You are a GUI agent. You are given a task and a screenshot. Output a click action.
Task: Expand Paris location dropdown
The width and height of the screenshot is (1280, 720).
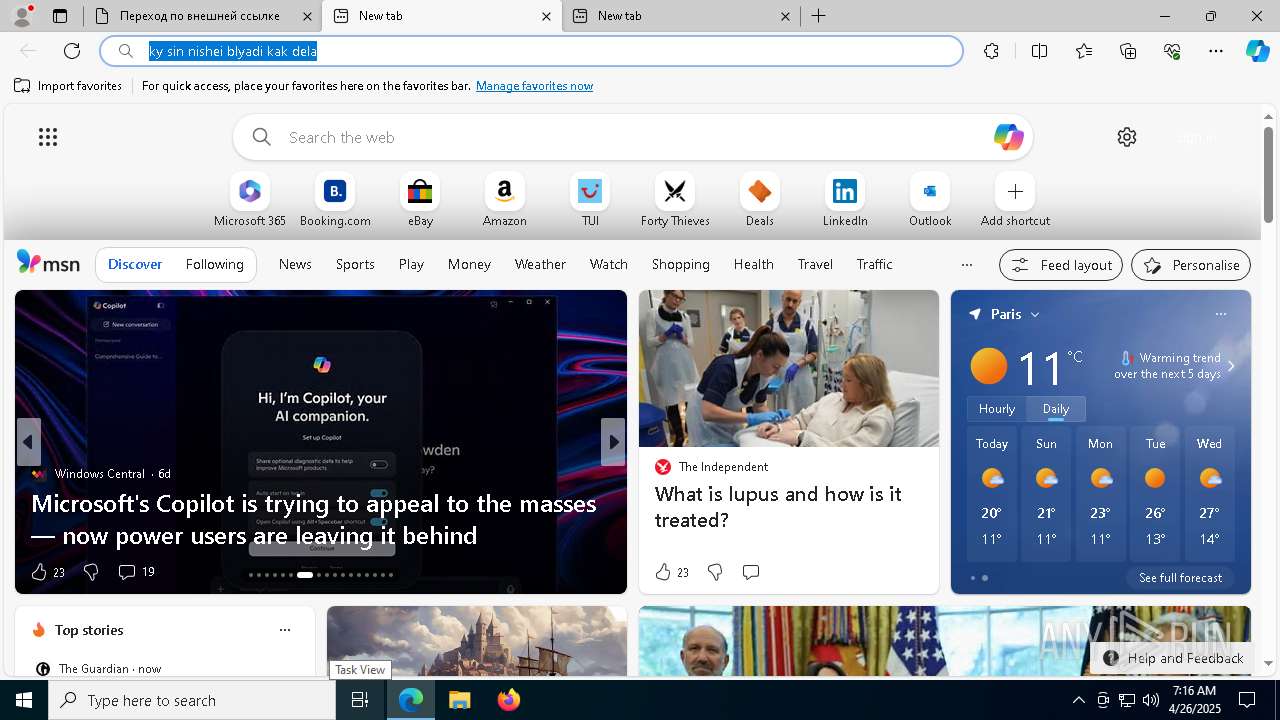pyautogui.click(x=1035, y=314)
